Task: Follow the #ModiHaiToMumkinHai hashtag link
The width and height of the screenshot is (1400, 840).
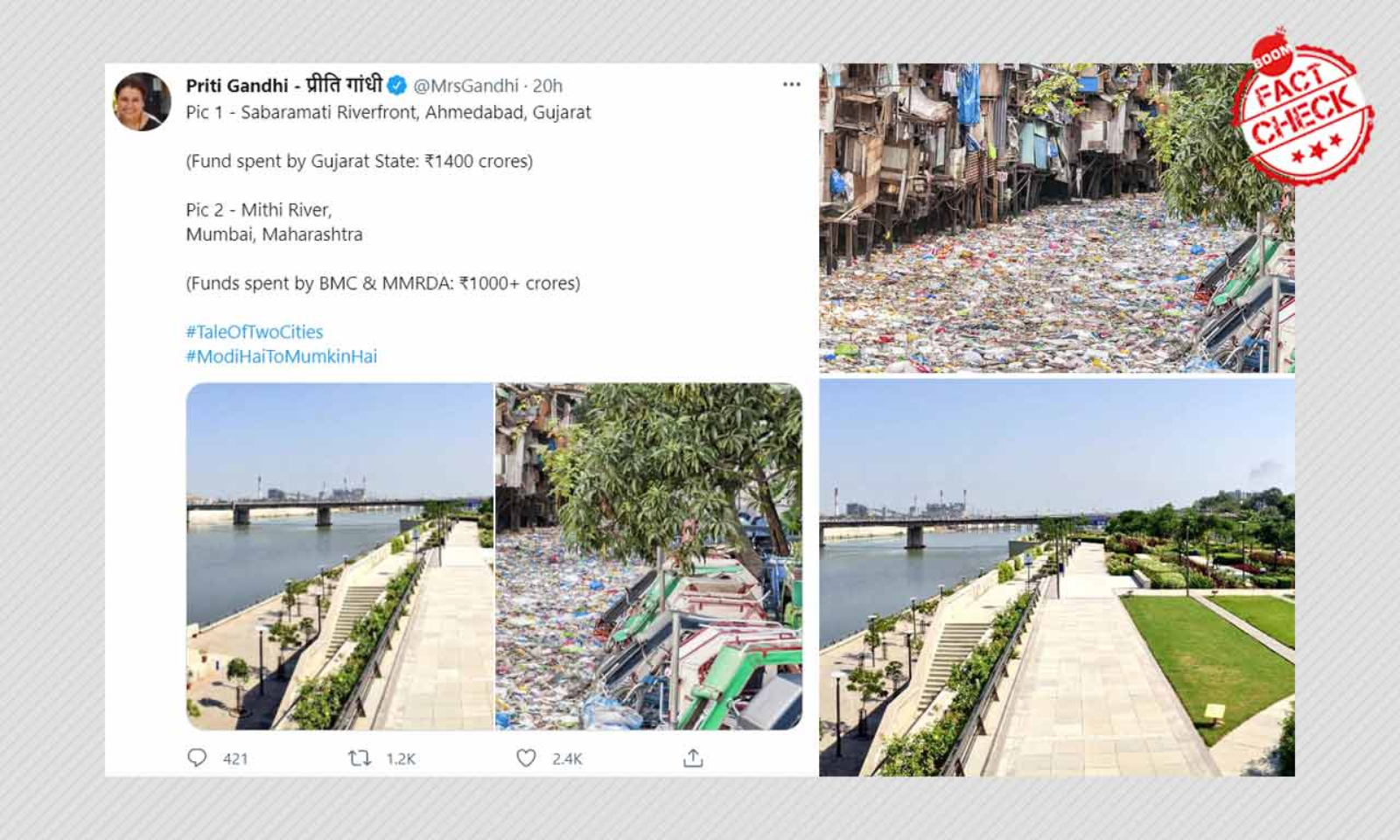Action: [x=281, y=356]
